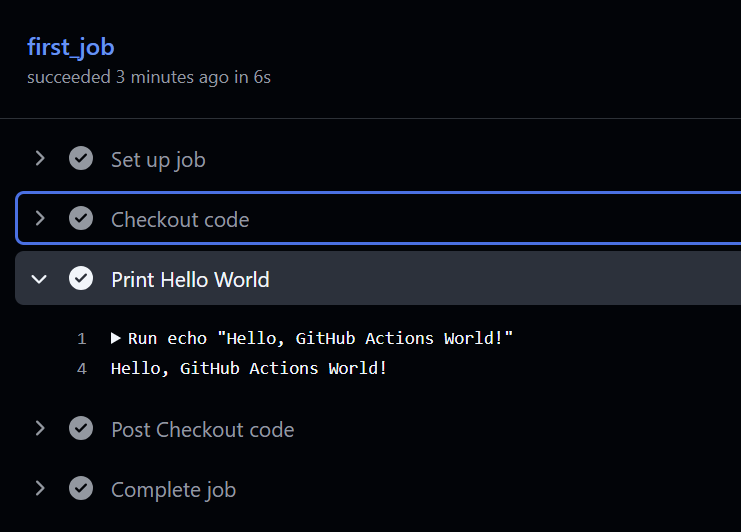Click the Checkout code success checkmark icon
The width and height of the screenshot is (741, 532).
81,219
